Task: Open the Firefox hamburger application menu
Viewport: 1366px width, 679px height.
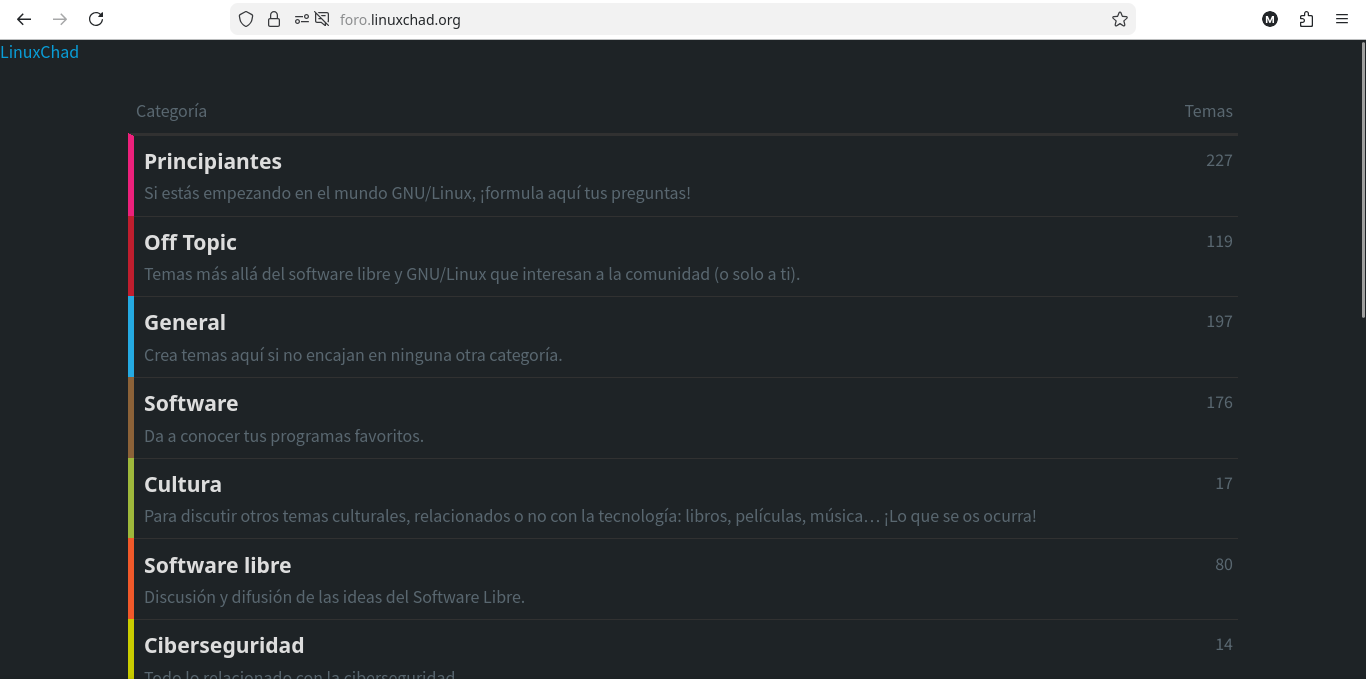Action: 1342,19
